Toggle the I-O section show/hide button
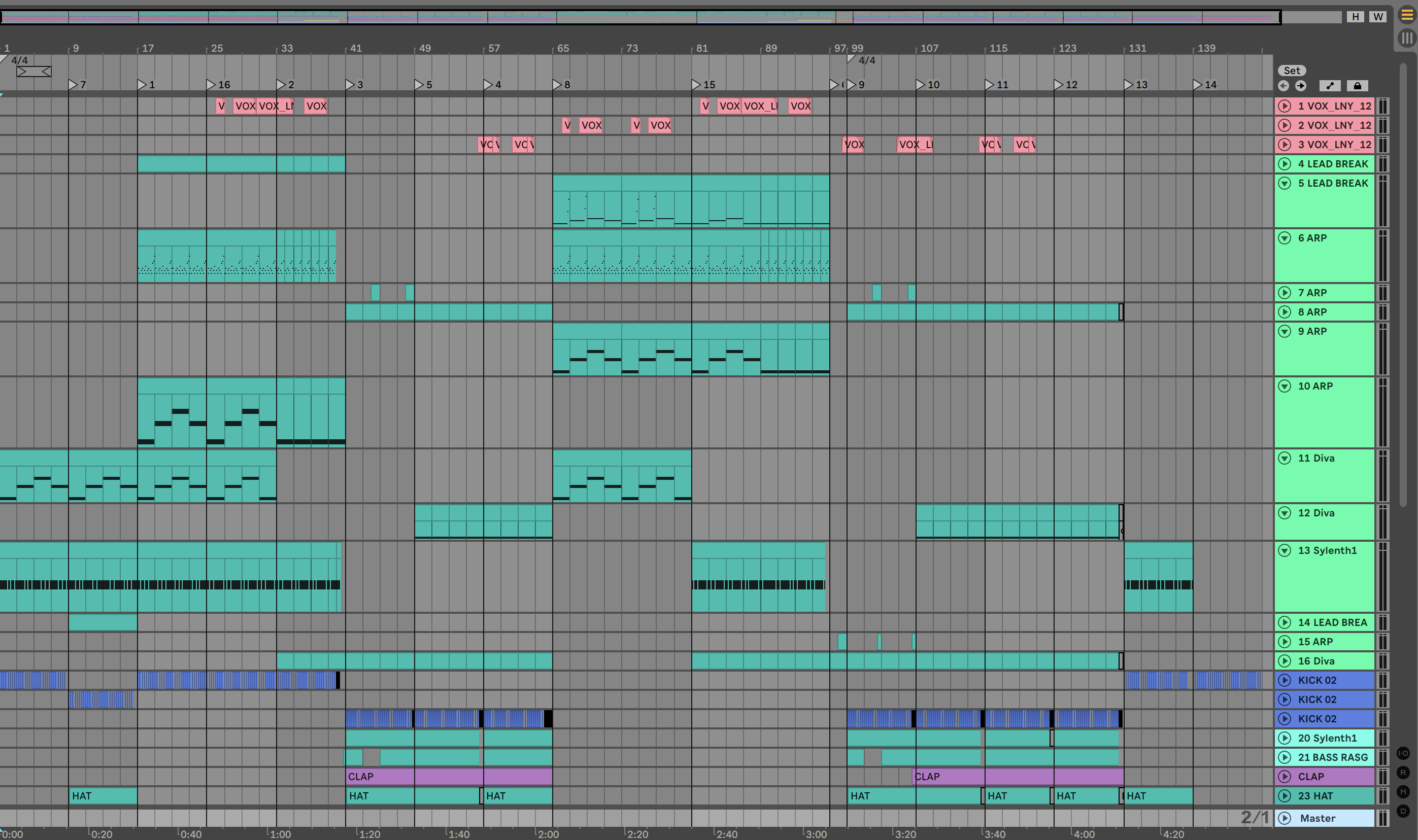The image size is (1418, 840). [1403, 753]
